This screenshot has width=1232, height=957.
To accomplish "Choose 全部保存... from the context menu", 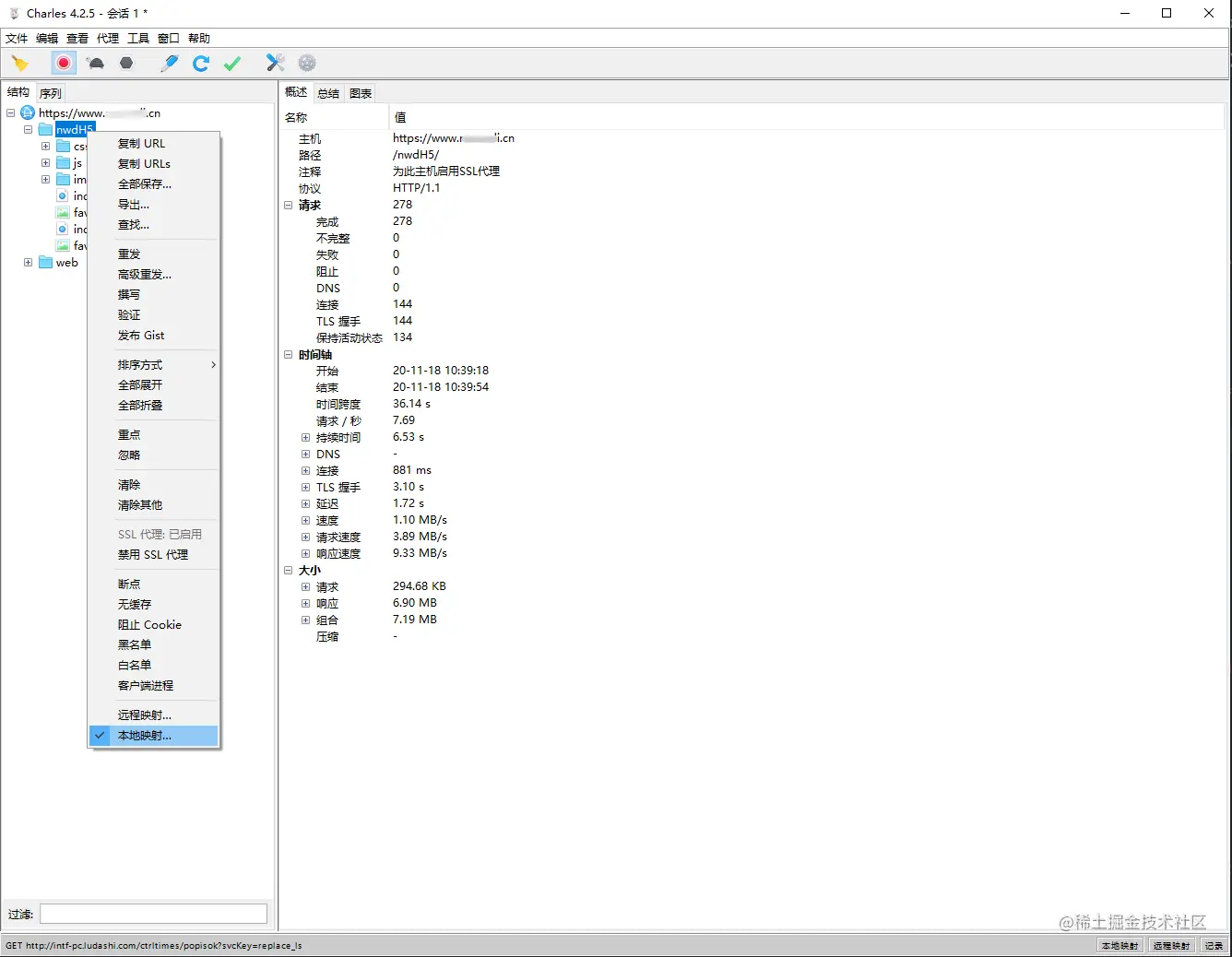I will tap(154, 184).
